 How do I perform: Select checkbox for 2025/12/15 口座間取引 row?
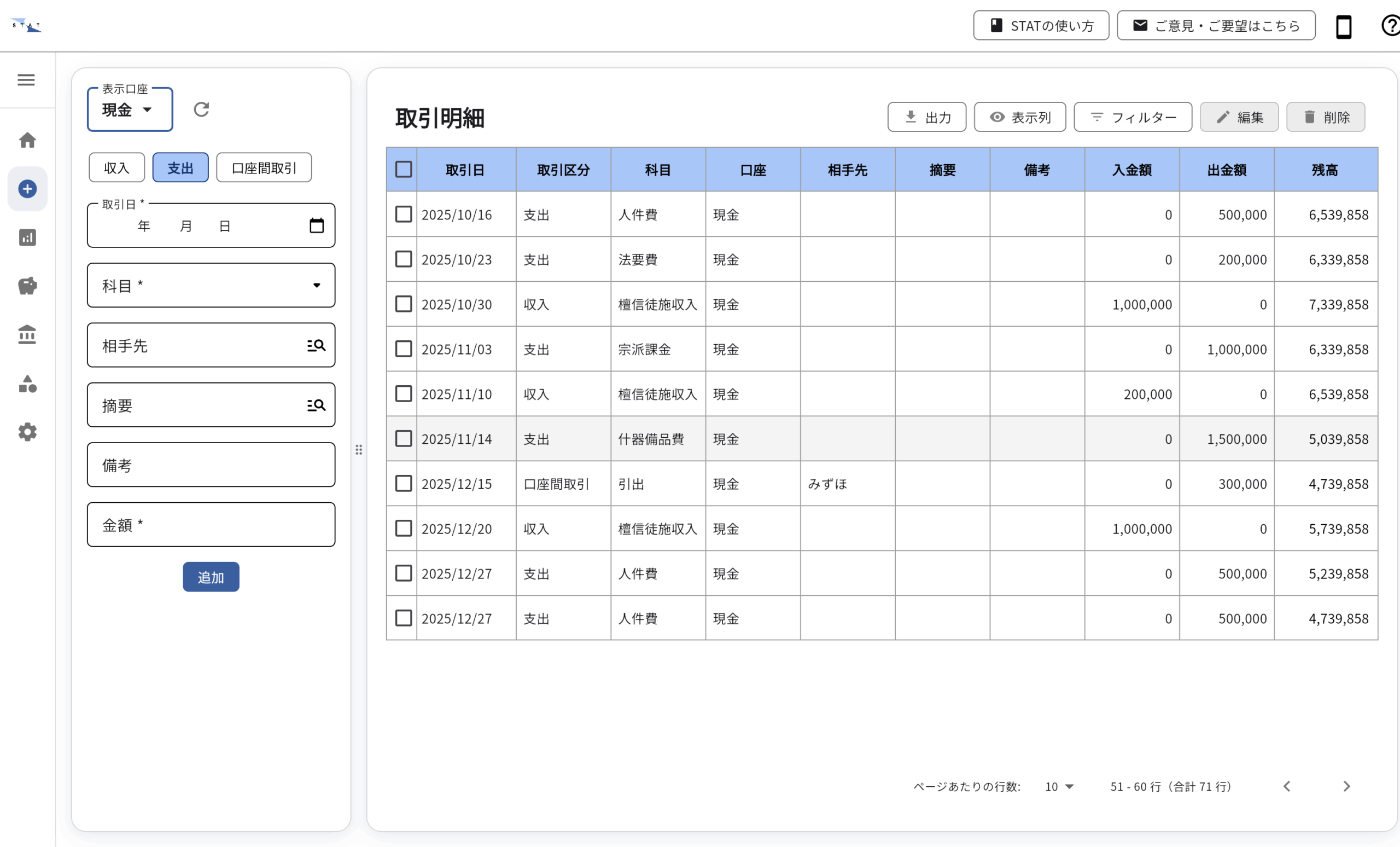(403, 483)
